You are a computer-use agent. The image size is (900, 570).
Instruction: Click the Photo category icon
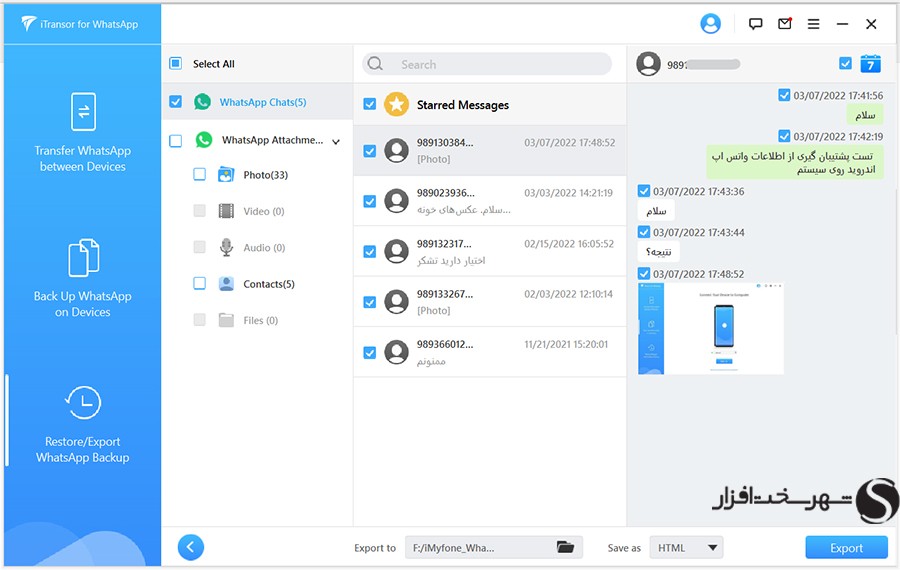tap(226, 175)
